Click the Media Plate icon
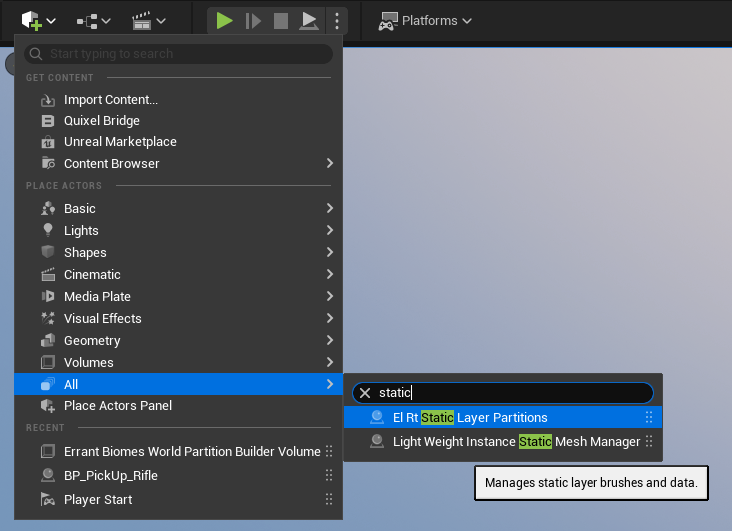This screenshot has width=732, height=531. 48,296
